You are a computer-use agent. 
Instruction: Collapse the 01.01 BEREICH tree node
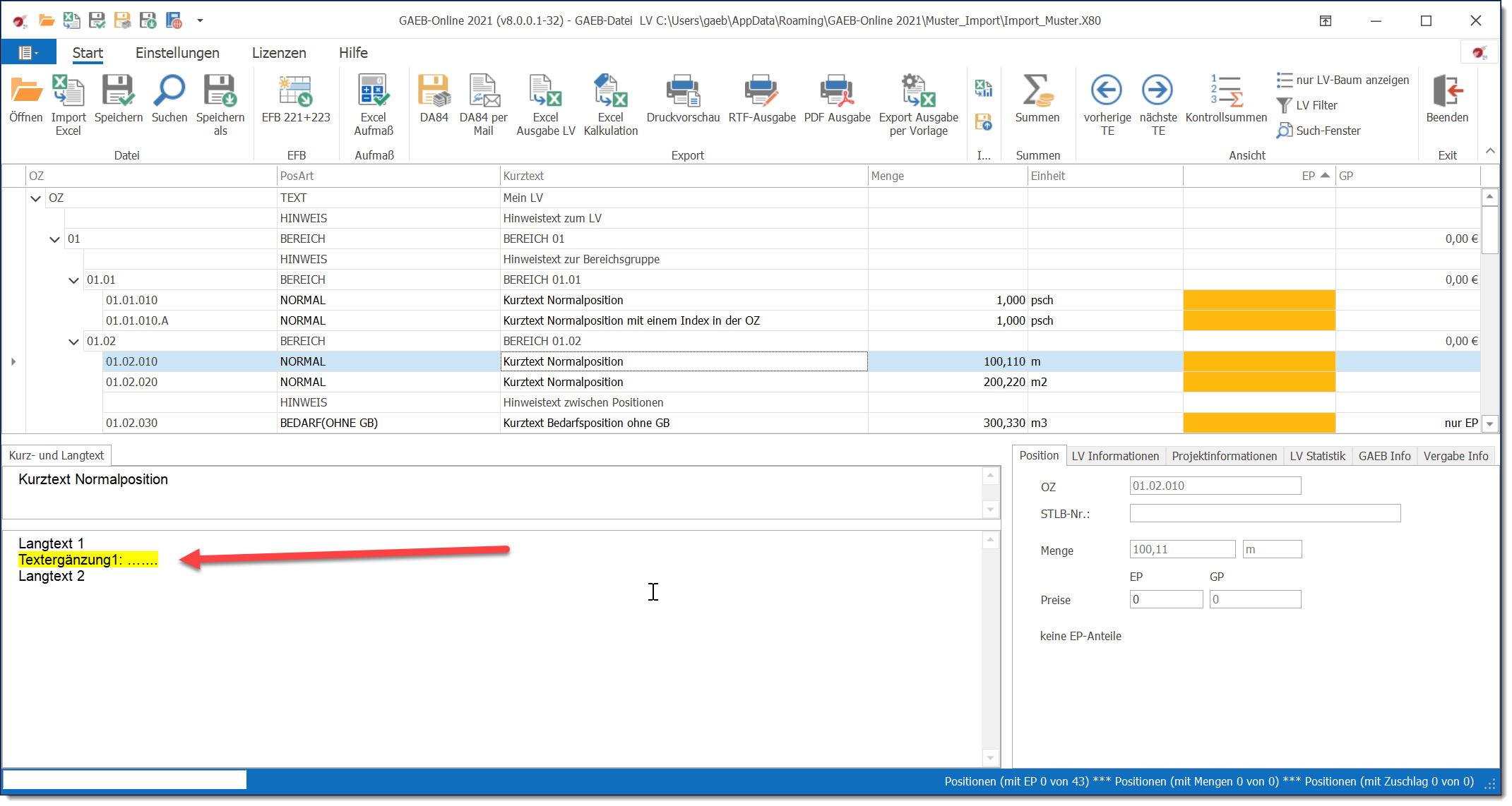73,280
